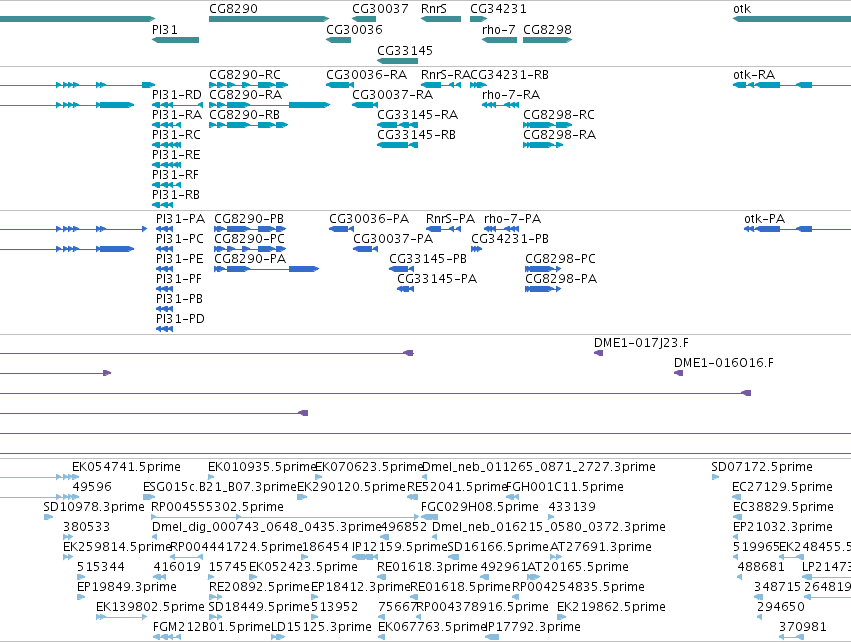The image size is (851, 642).
Task: Click the SD07172.5prime EST label
Action: [x=761, y=467]
